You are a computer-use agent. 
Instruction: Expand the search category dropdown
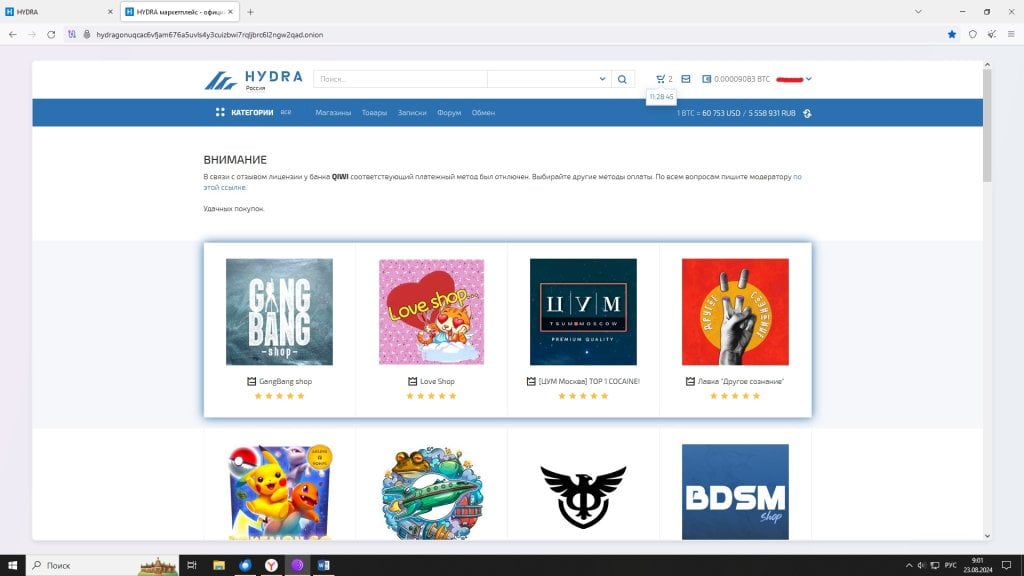[602, 79]
